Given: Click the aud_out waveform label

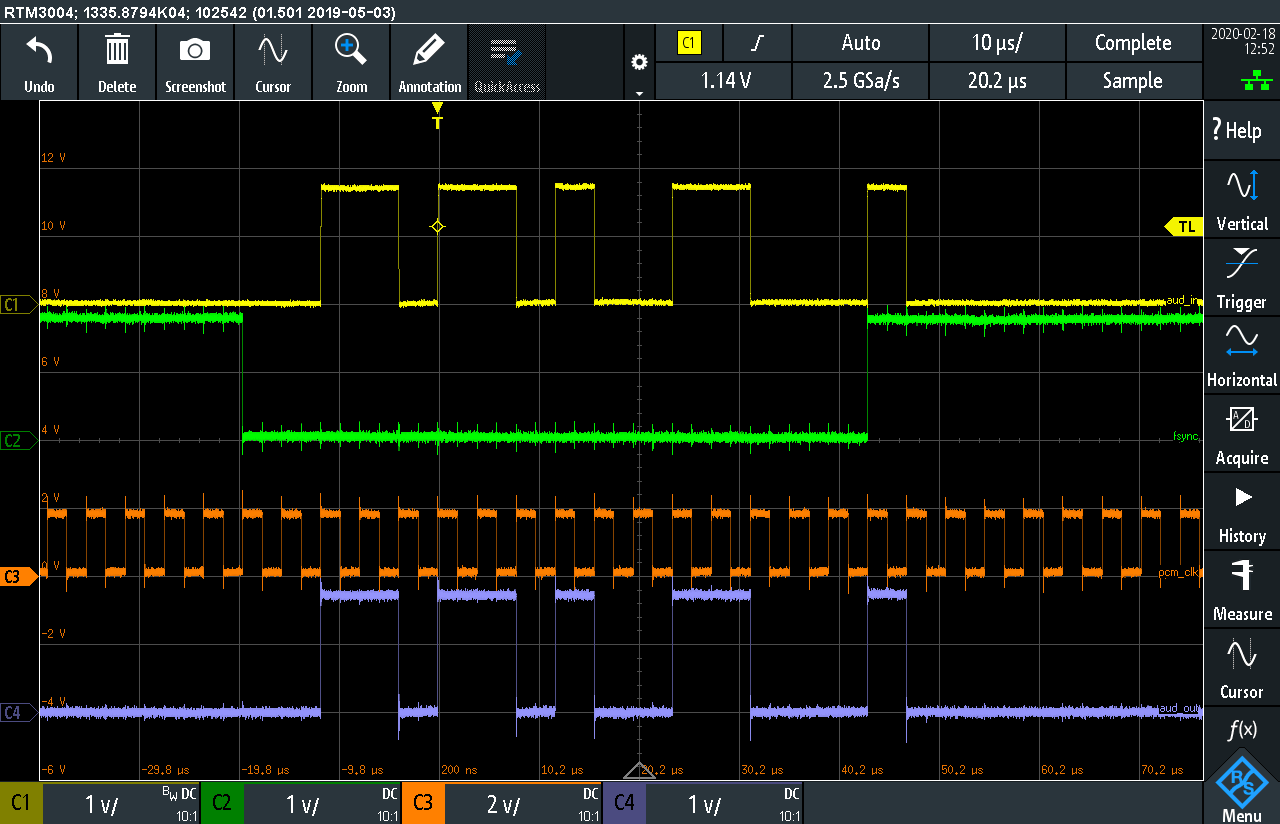Looking at the screenshot, I should (1180, 708).
